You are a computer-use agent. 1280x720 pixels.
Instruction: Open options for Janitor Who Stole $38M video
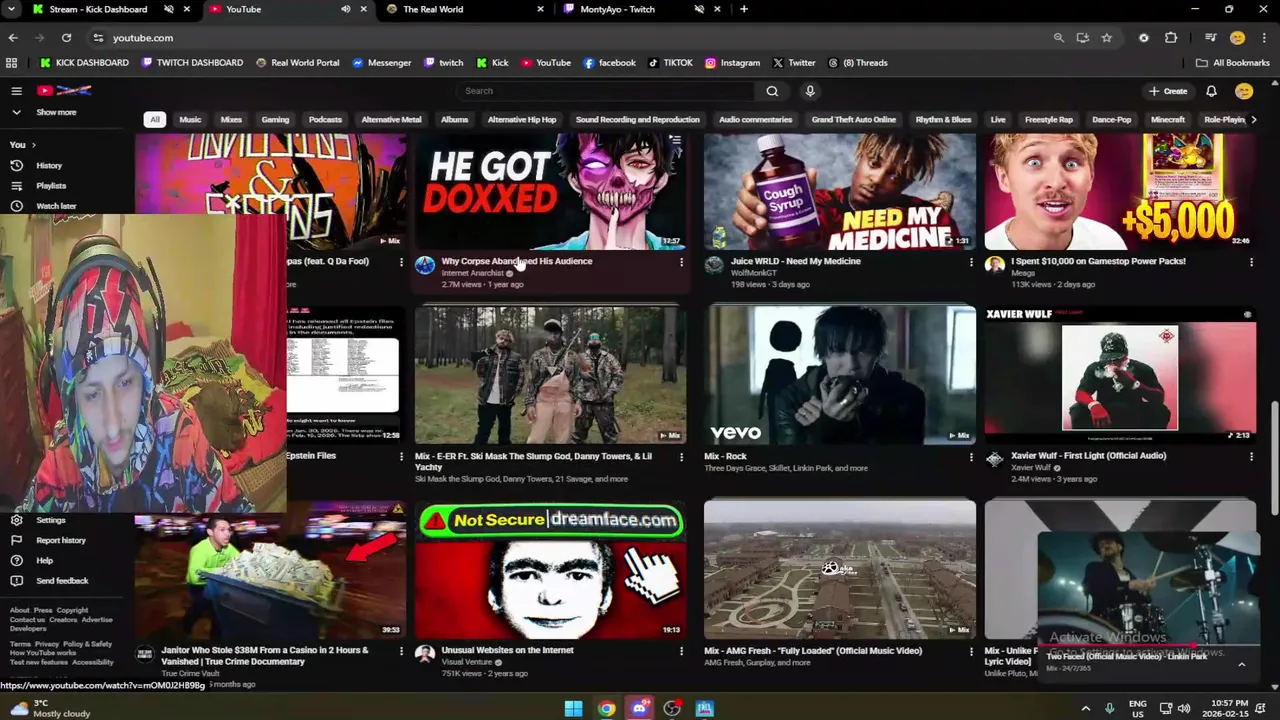[x=401, y=651]
